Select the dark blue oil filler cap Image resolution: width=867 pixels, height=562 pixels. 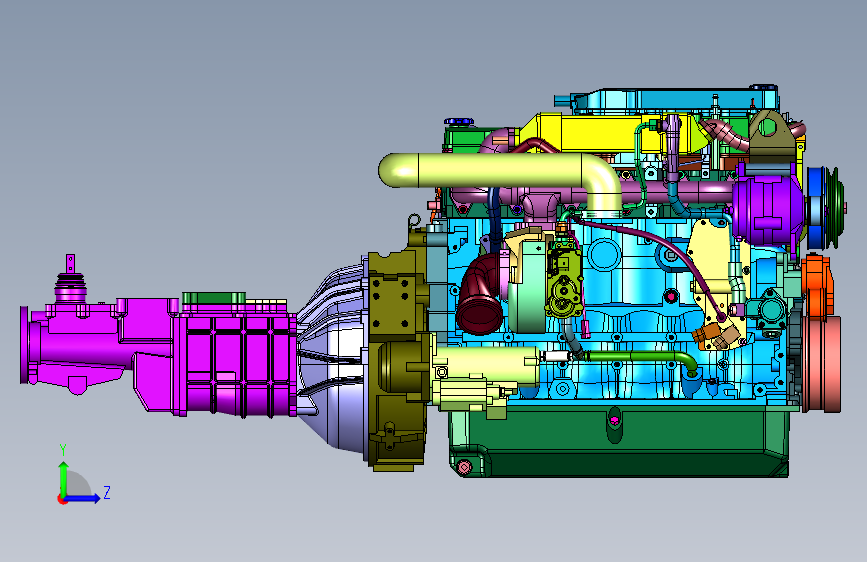(459, 122)
